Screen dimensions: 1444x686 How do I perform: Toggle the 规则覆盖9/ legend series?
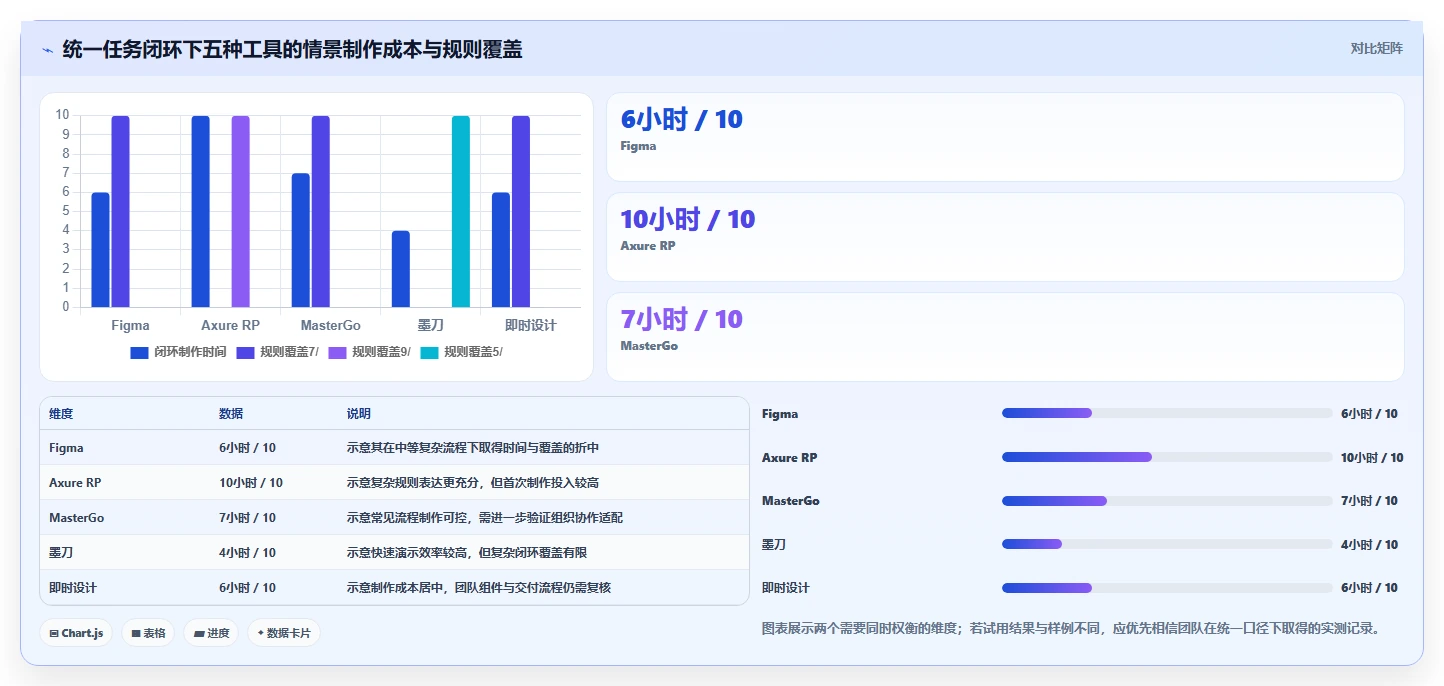click(369, 352)
